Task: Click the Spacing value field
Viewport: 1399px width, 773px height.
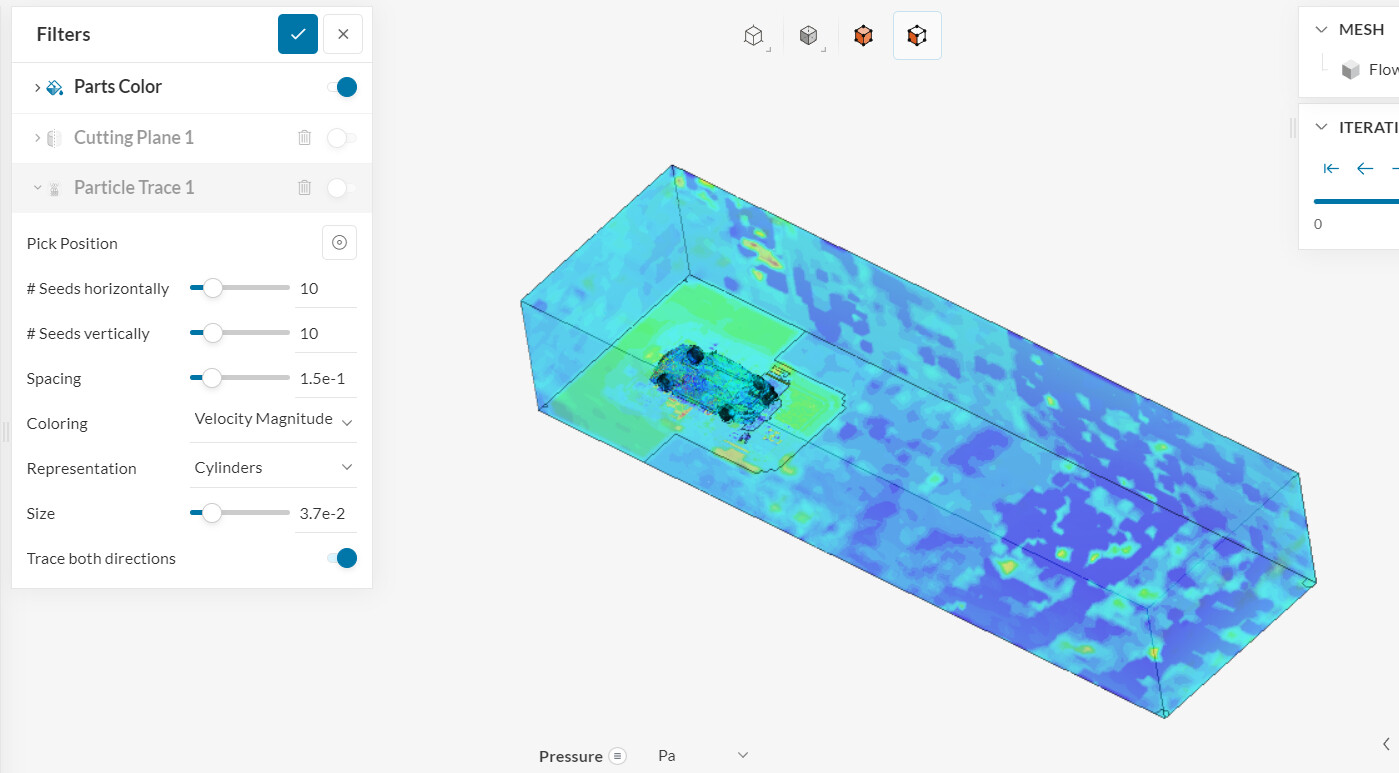Action: (326, 379)
